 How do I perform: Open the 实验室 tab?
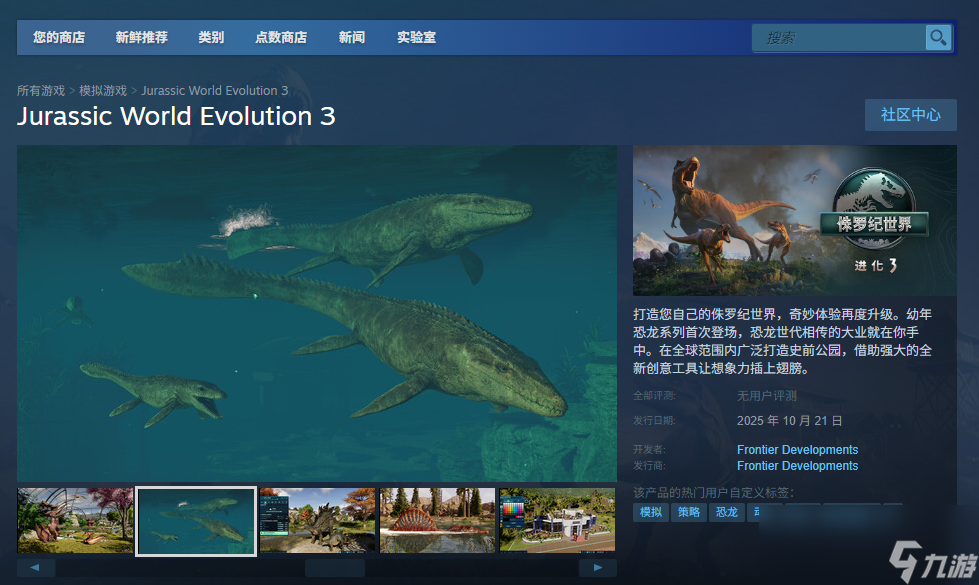(416, 37)
